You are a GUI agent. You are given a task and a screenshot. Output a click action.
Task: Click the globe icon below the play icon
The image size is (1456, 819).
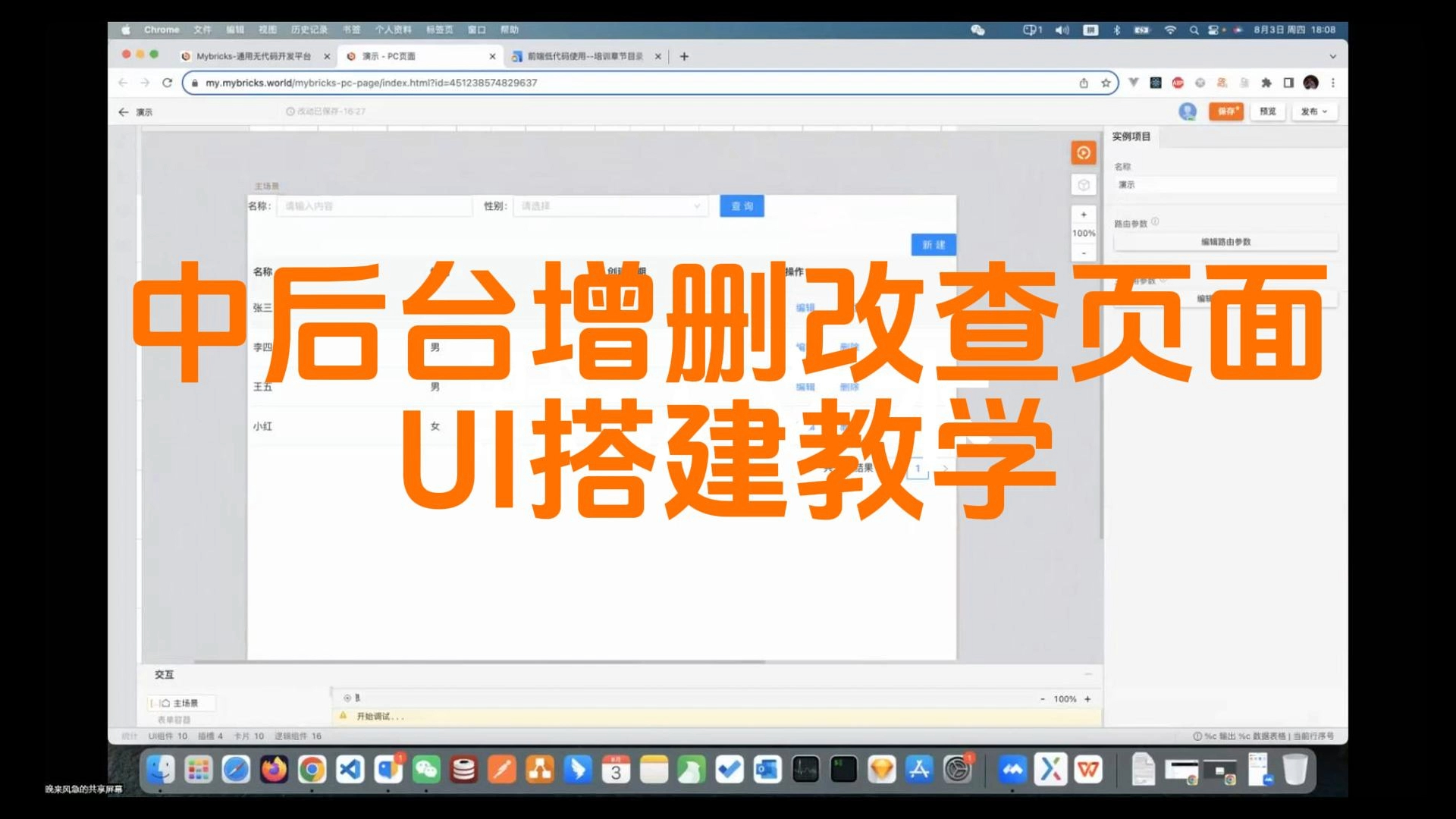point(1083,184)
